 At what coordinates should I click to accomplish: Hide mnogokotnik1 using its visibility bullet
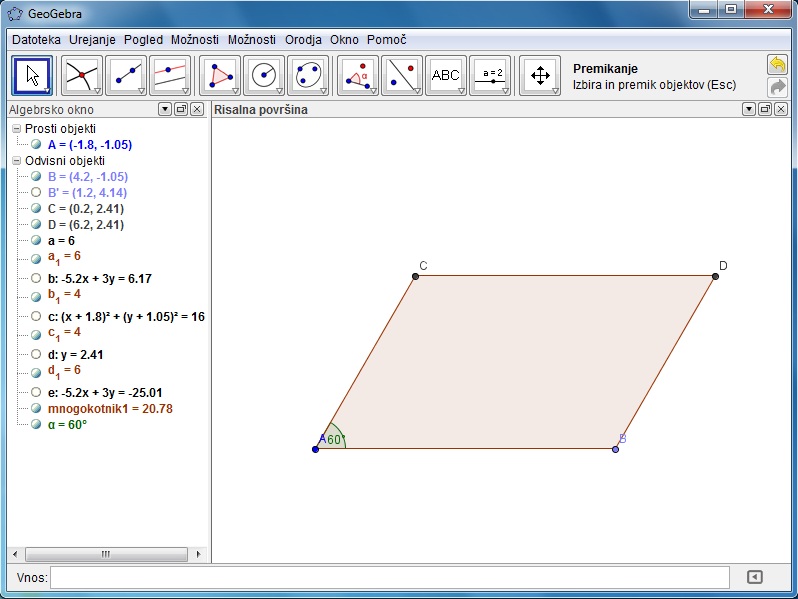(x=36, y=408)
